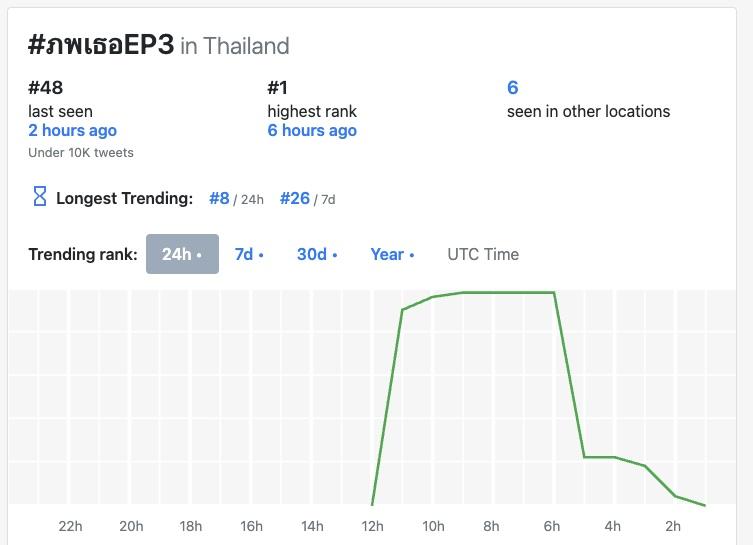Image resolution: width=753 pixels, height=545 pixels.
Task: Select the 24h trending rank tab
Action: (x=182, y=254)
